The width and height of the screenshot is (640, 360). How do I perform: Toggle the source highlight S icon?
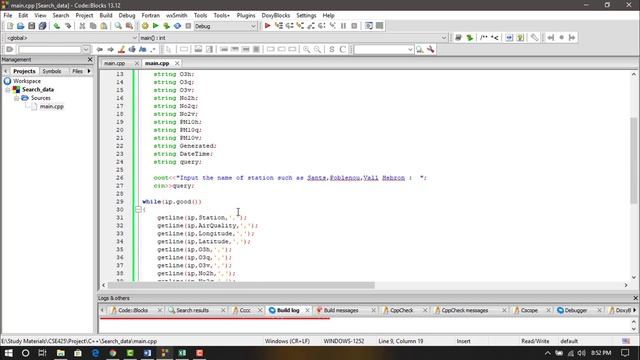point(331,49)
